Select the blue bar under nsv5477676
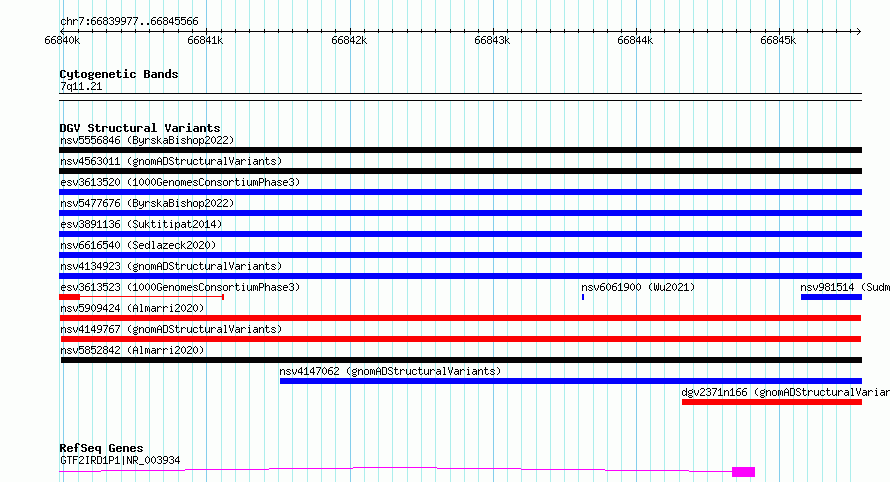890x482 pixels. pos(460,213)
